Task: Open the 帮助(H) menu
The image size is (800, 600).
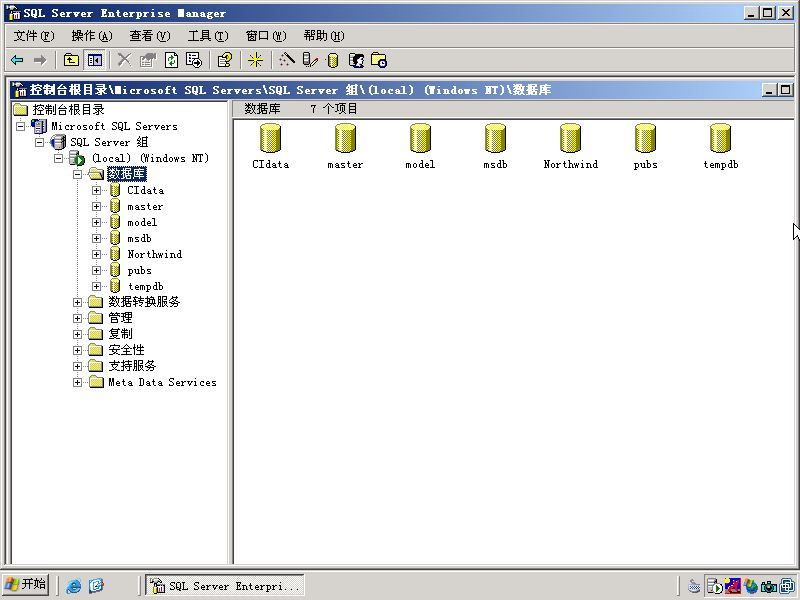Action: [324, 36]
